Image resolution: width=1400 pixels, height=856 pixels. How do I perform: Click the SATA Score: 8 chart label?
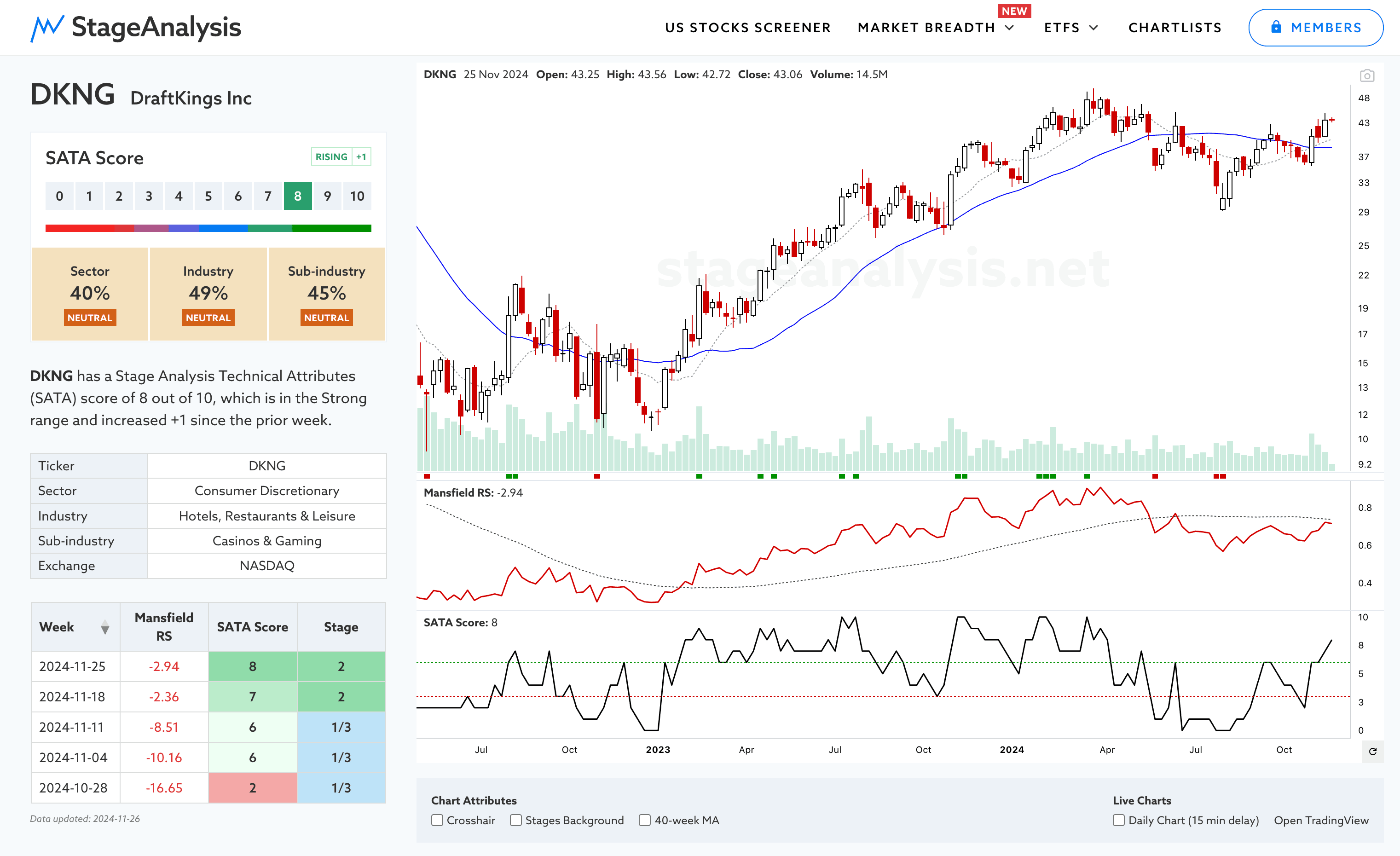461,623
